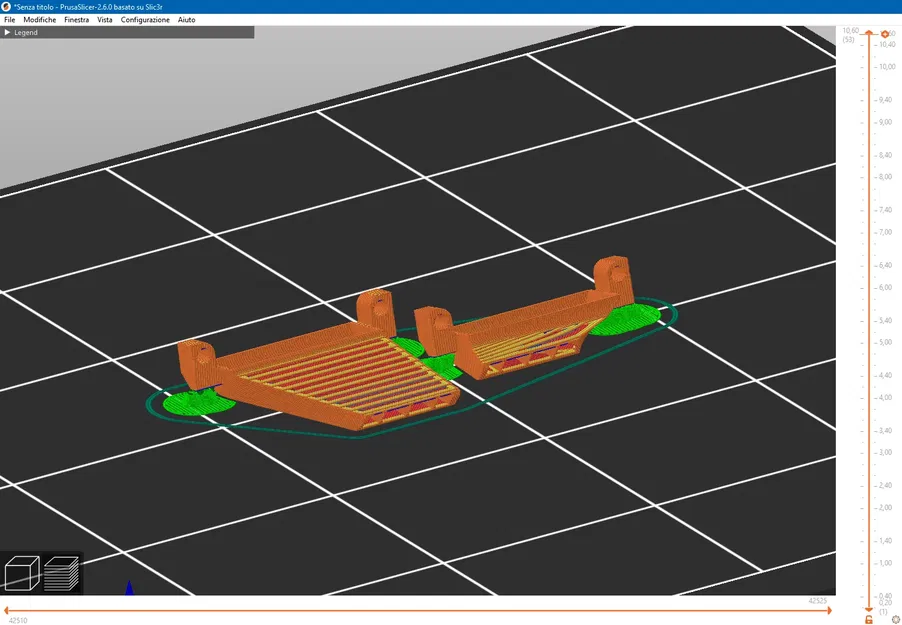Click the add color change marker icon
Image resolution: width=902 pixels, height=625 pixels.
[x=885, y=35]
